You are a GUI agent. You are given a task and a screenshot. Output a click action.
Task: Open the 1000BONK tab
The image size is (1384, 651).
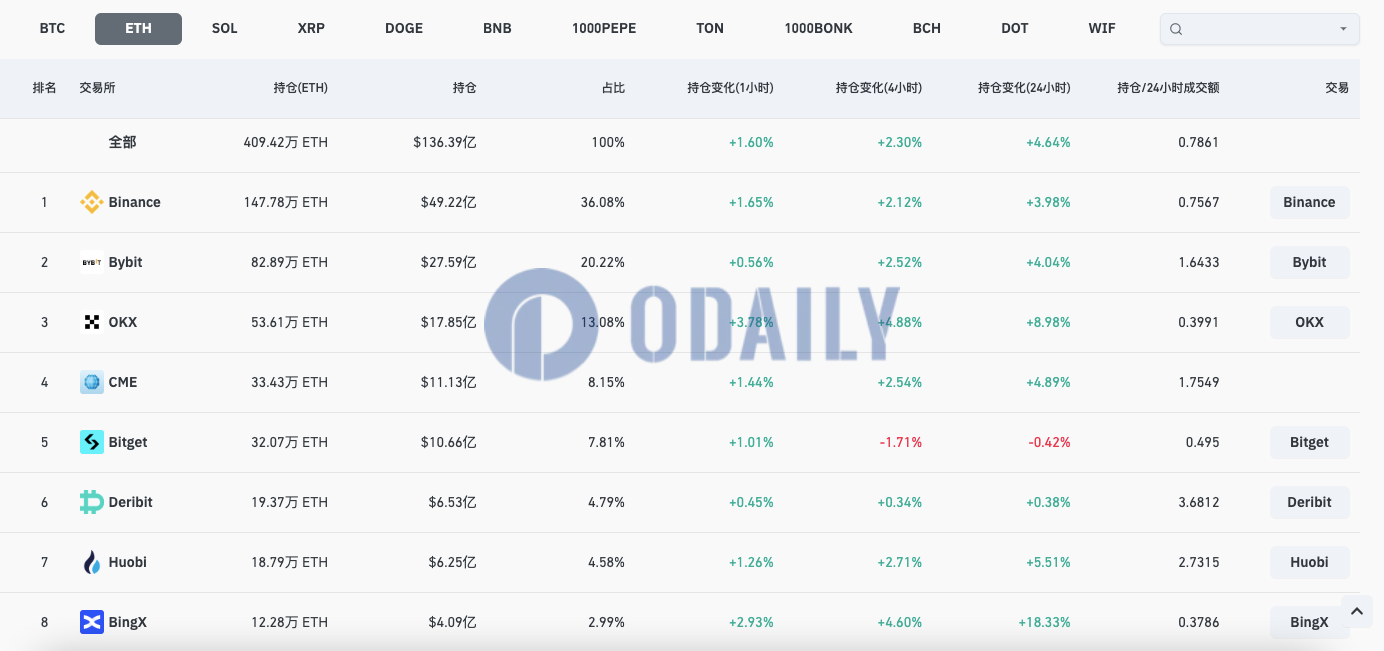pyautogui.click(x=819, y=29)
